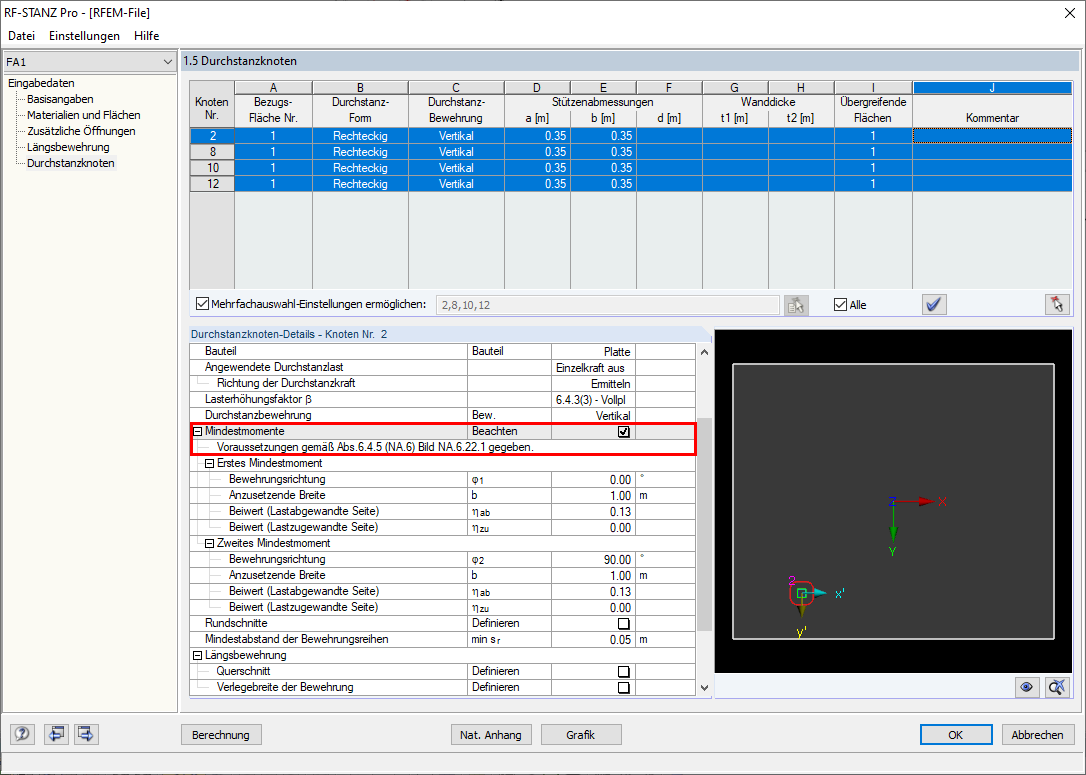The image size is (1086, 775).
Task: Select nodes graphically via the list-picker icon
Action: click(x=795, y=304)
